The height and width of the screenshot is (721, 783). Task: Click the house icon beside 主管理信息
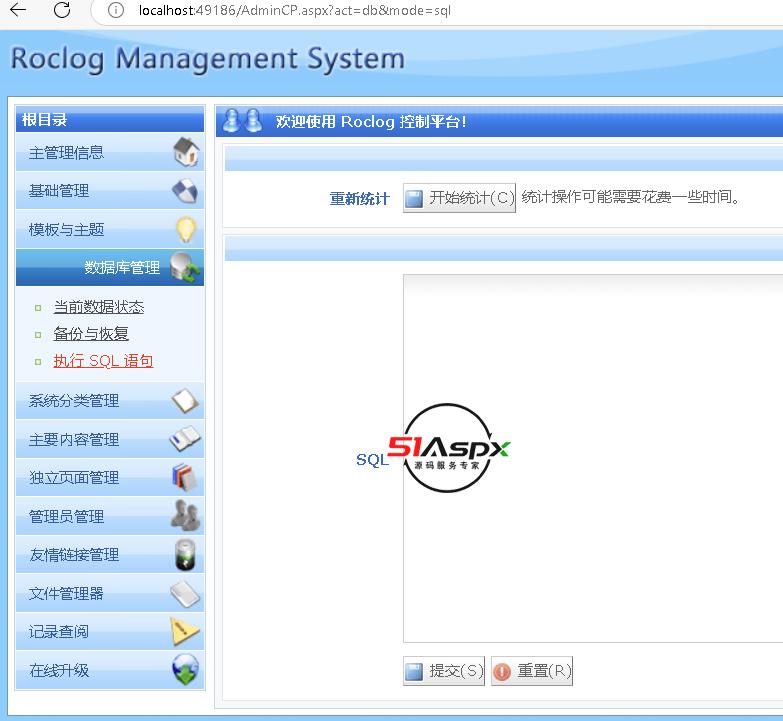(186, 152)
